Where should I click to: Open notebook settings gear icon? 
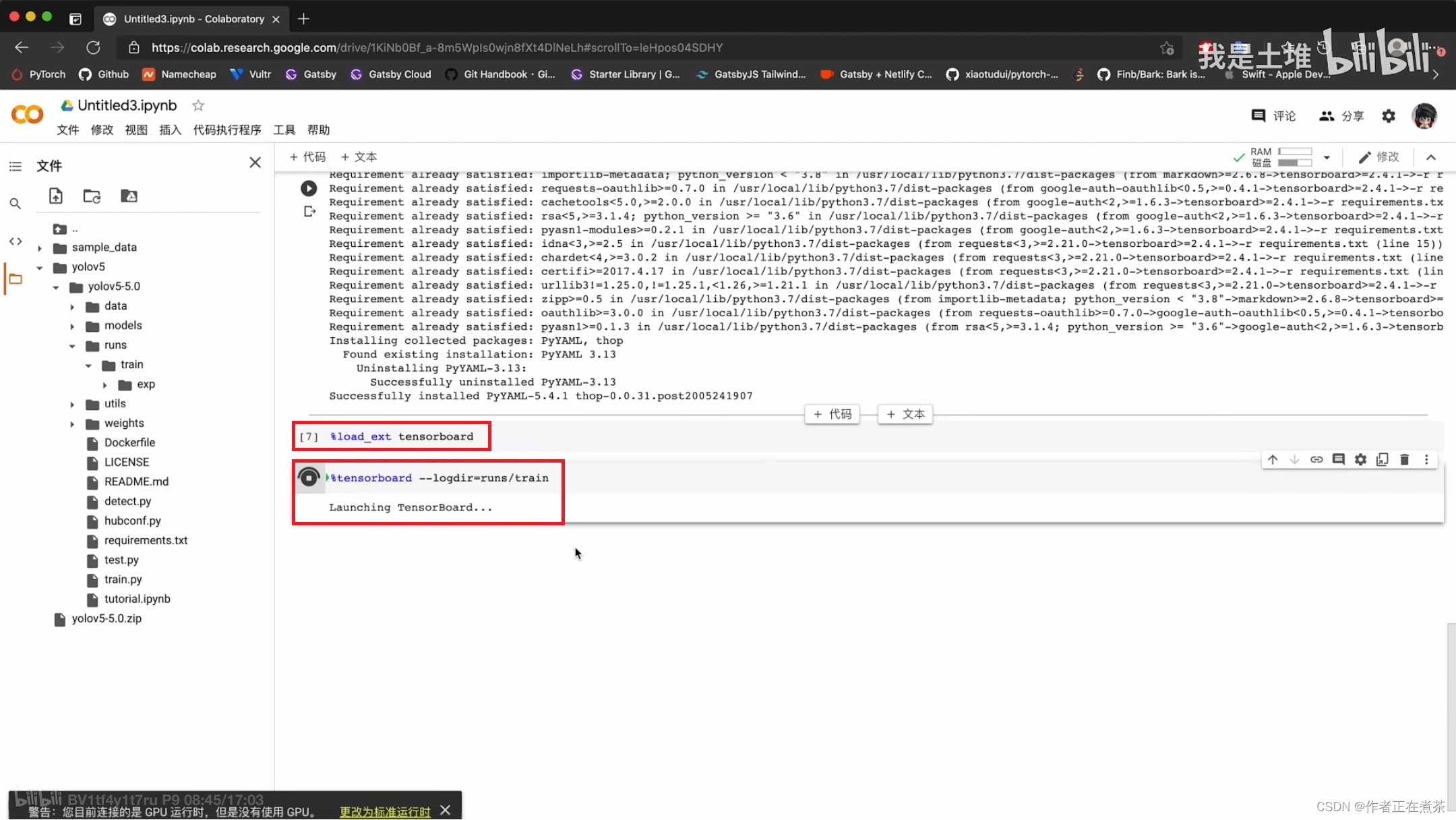point(1388,116)
